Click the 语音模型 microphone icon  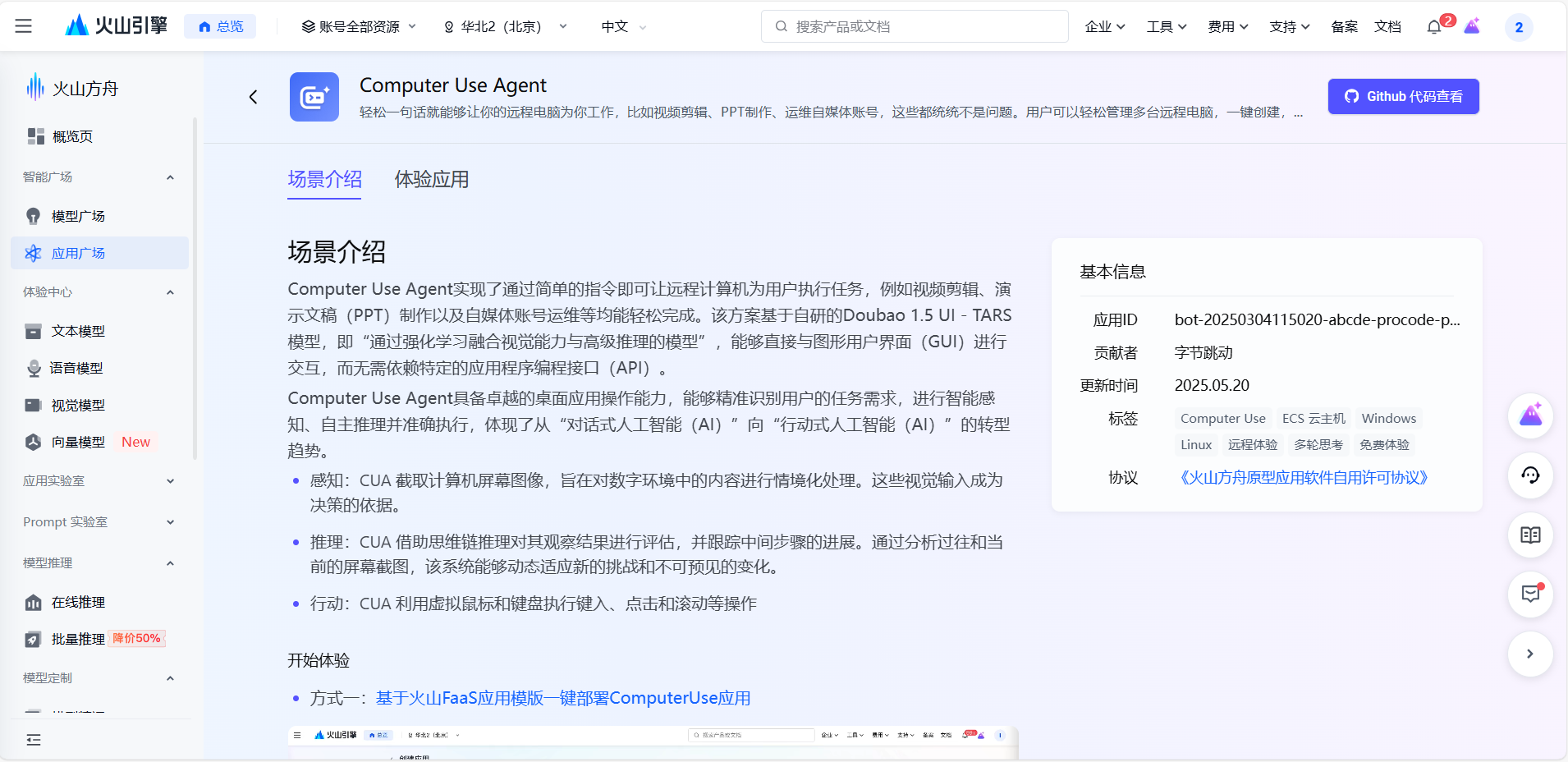(x=34, y=368)
